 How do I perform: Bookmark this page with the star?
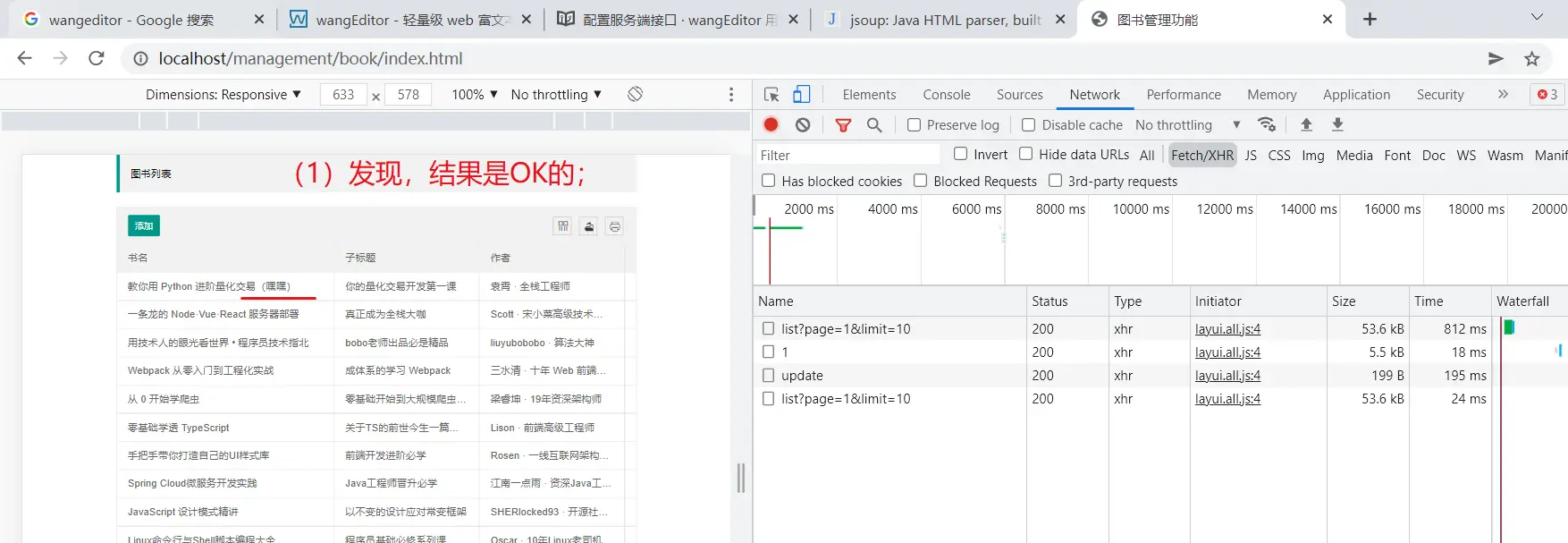click(x=1532, y=58)
